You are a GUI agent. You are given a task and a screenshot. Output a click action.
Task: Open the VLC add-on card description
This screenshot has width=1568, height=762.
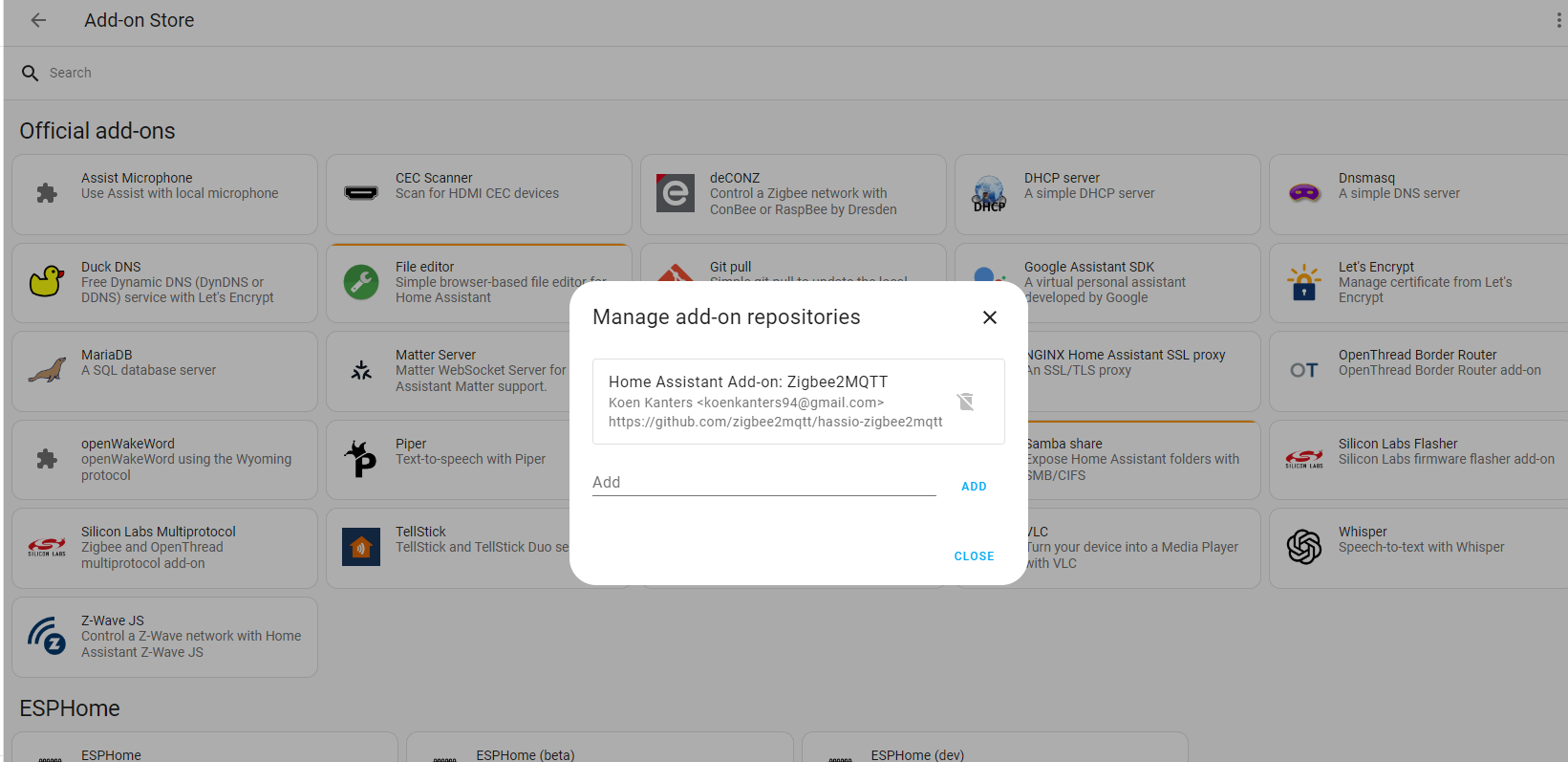[1133, 555]
